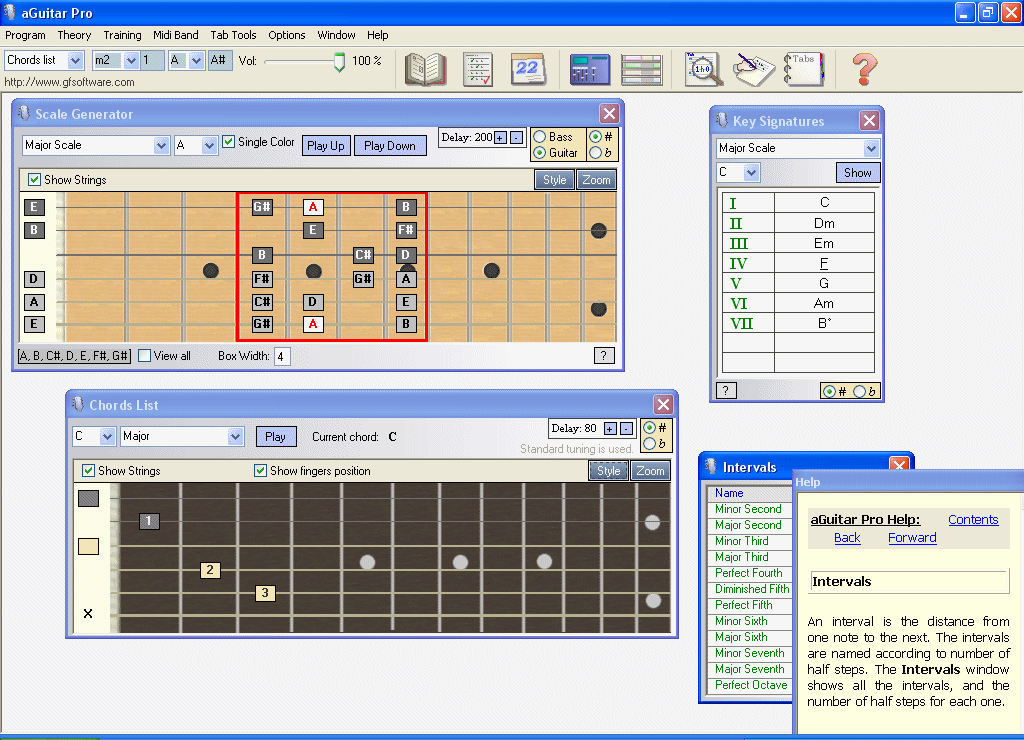Click the A# note button in toolbar

tap(219, 61)
